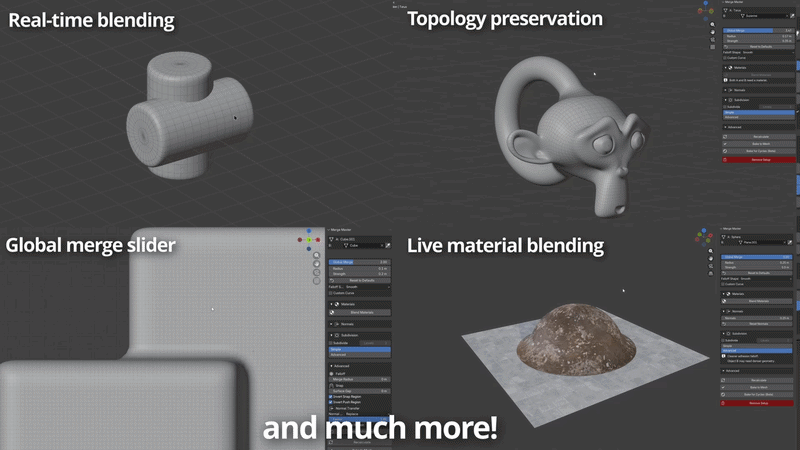Select Advanced subdivision mode in bottom-right panel
The width and height of the screenshot is (800, 450).
[x=756, y=351]
